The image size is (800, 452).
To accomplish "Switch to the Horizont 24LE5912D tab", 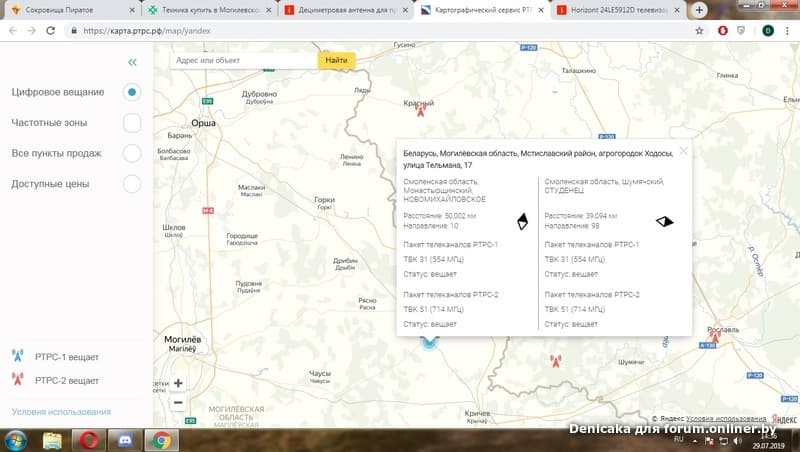I will (619, 10).
